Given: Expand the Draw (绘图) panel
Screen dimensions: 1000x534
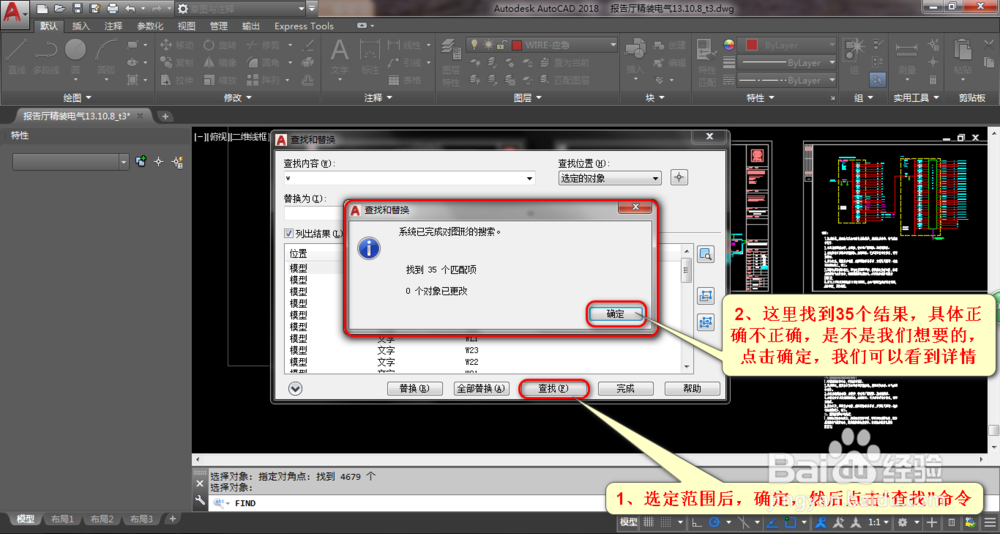Looking at the screenshot, I should click(x=77, y=98).
